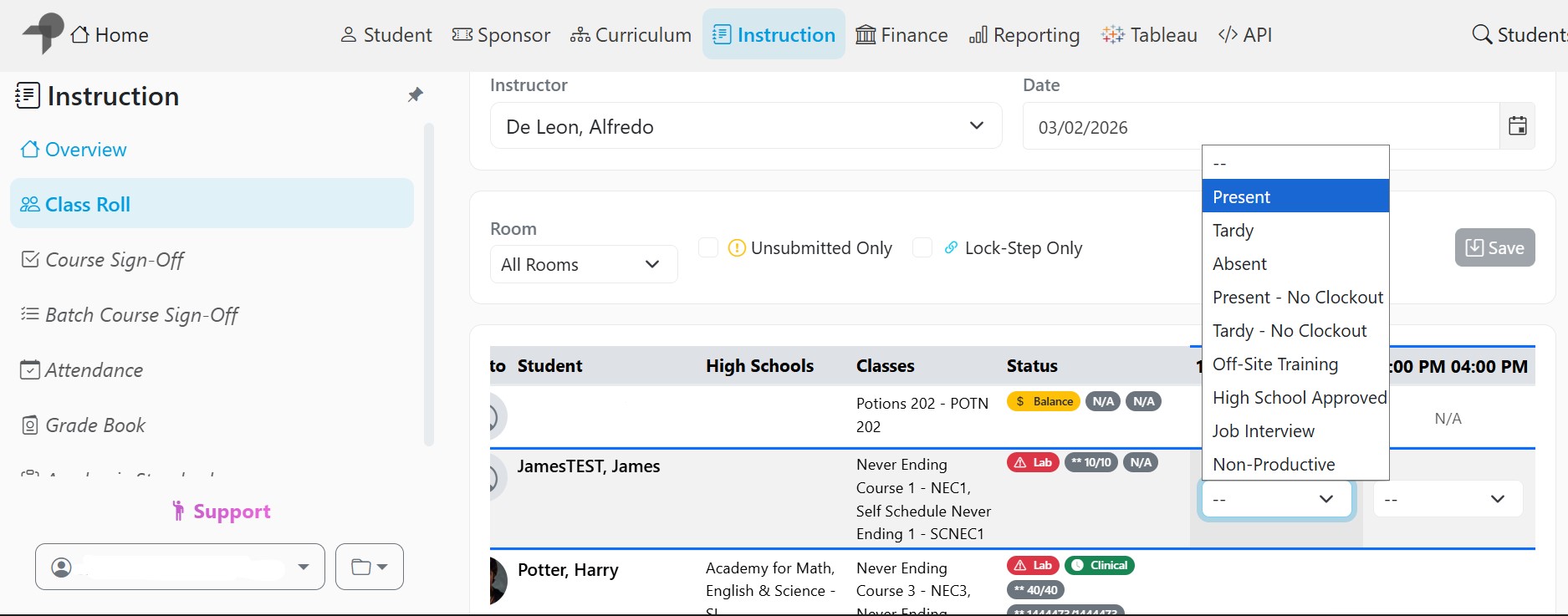This screenshot has width=1568, height=616.
Task: Open the Support link
Action: point(222,511)
